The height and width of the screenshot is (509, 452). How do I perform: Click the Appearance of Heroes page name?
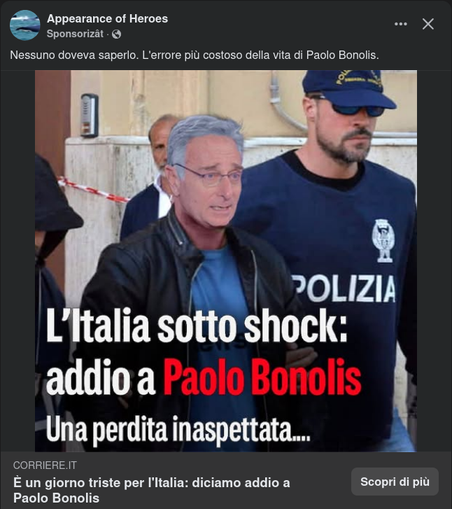point(107,19)
